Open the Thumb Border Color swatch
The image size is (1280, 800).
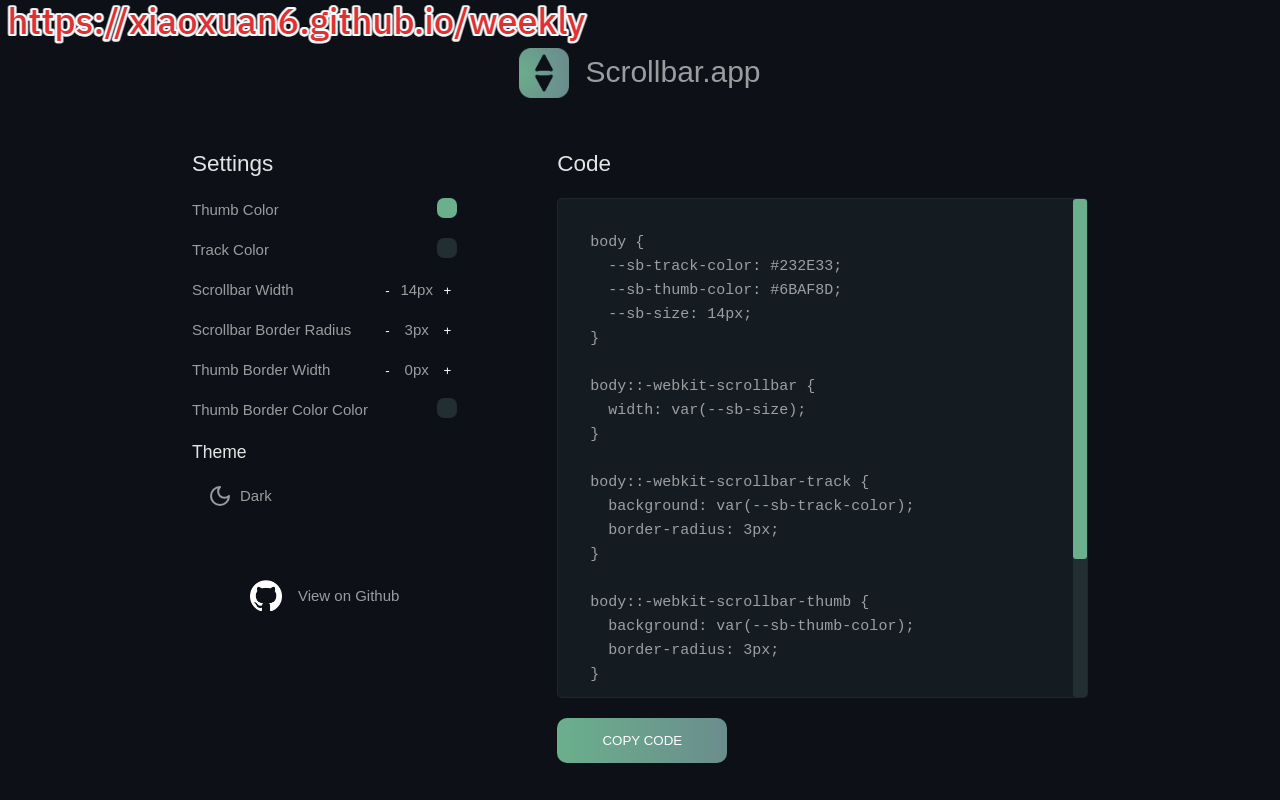pos(447,408)
